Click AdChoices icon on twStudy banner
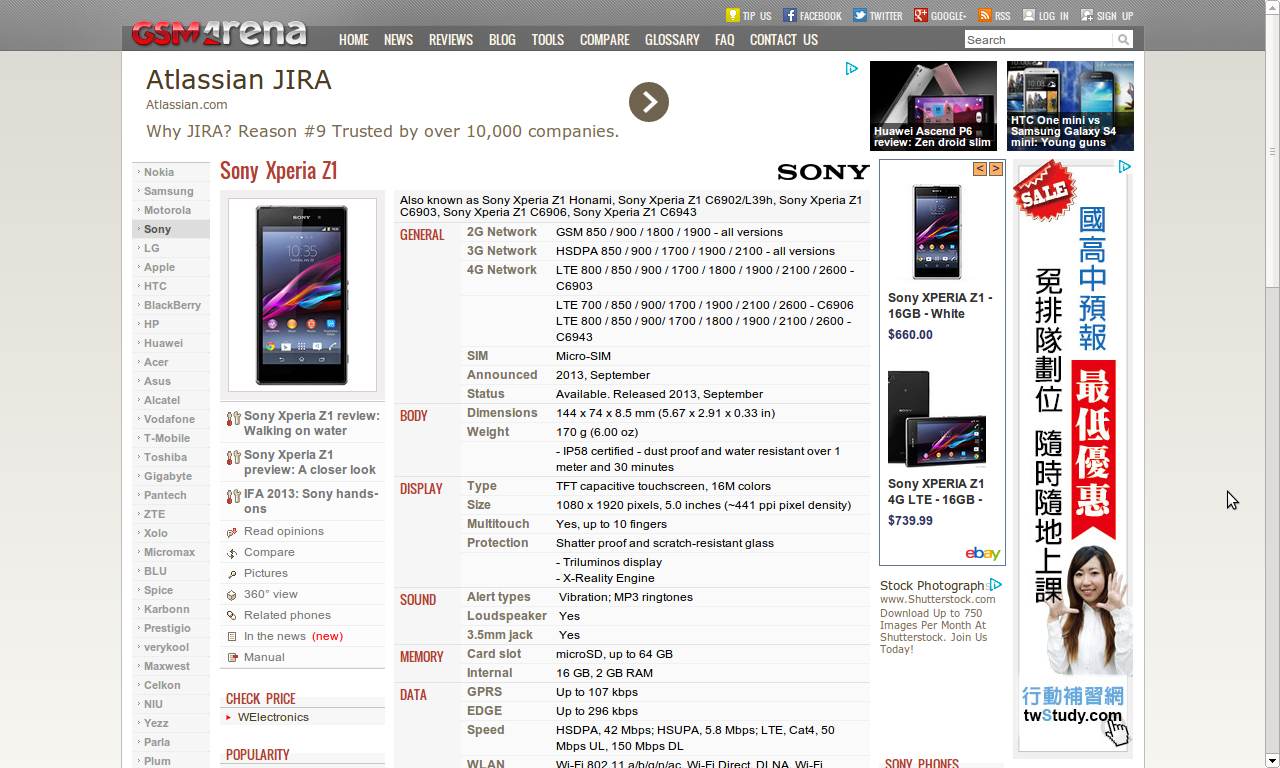The image size is (1280, 768). tap(1125, 167)
